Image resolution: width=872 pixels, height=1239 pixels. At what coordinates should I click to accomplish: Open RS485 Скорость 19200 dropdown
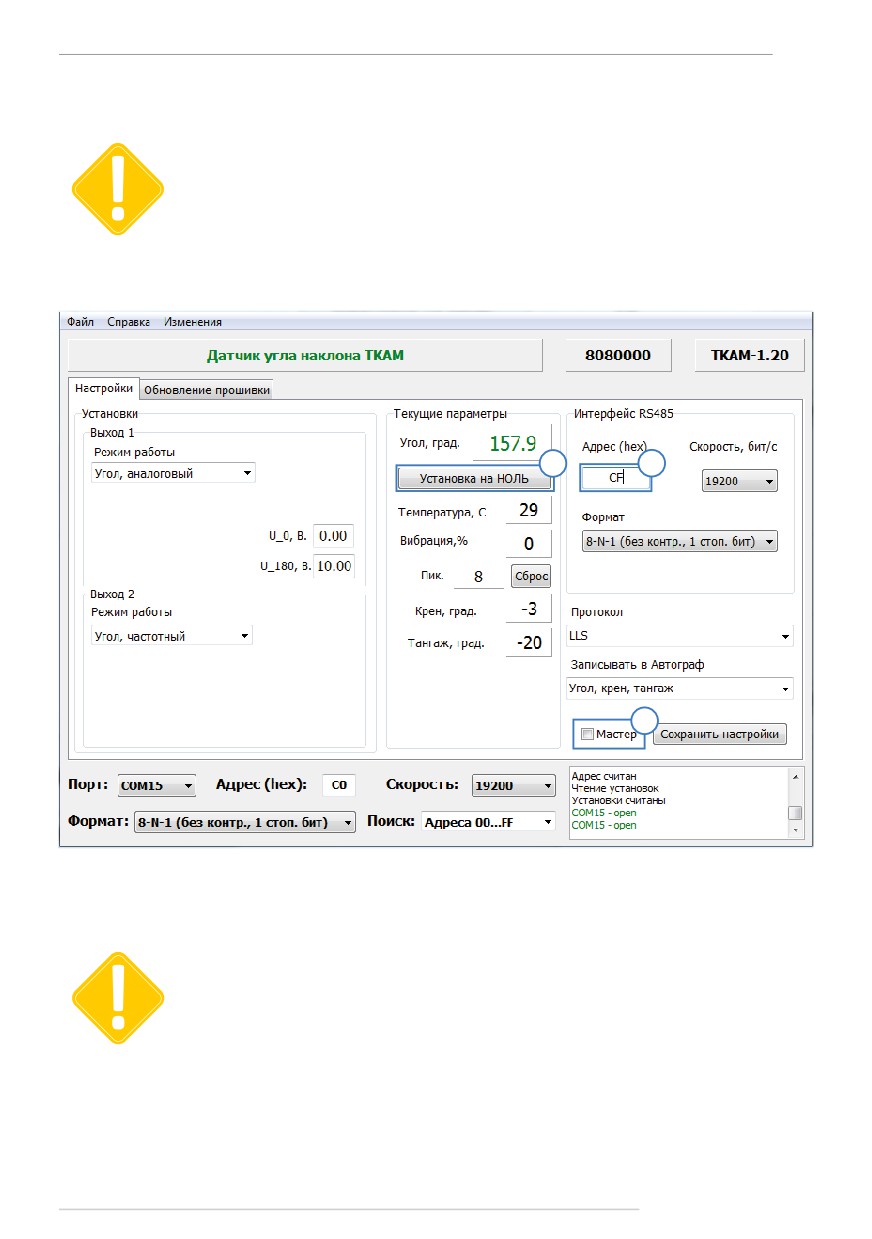[x=740, y=481]
